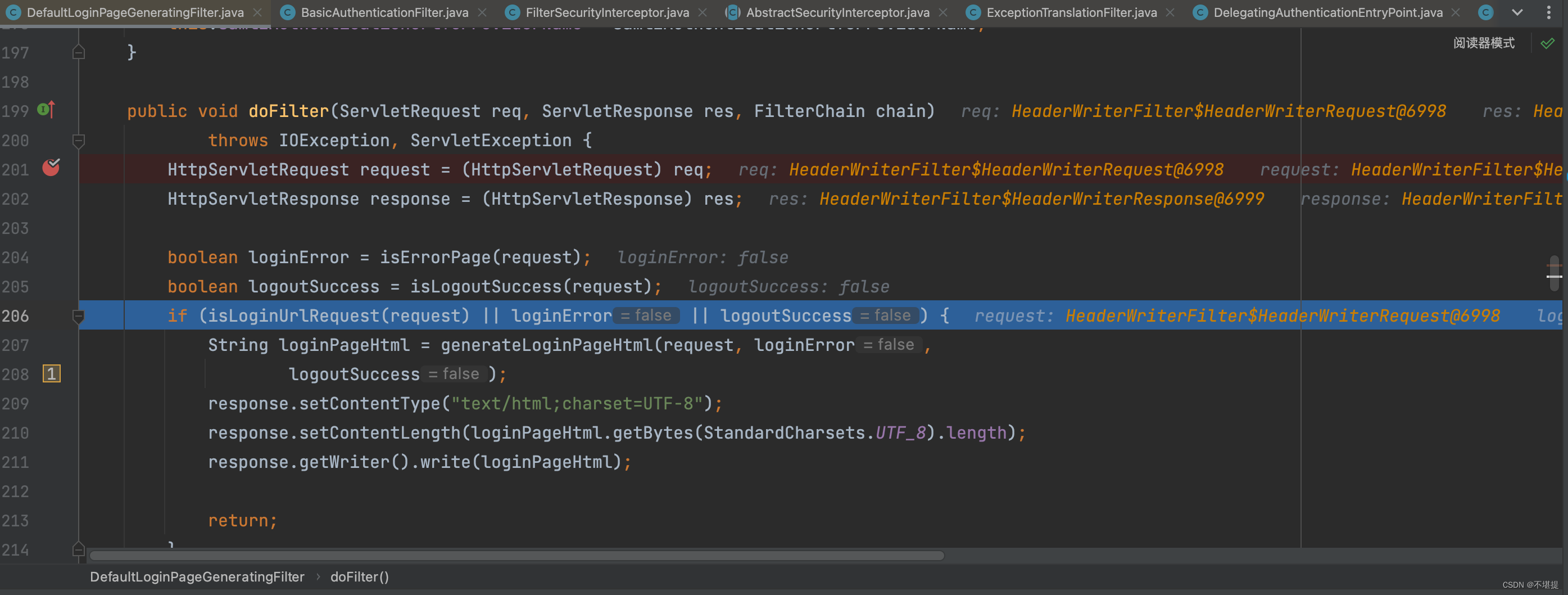Collapse fold marker at line 214
1568x595 pixels.
79,549
